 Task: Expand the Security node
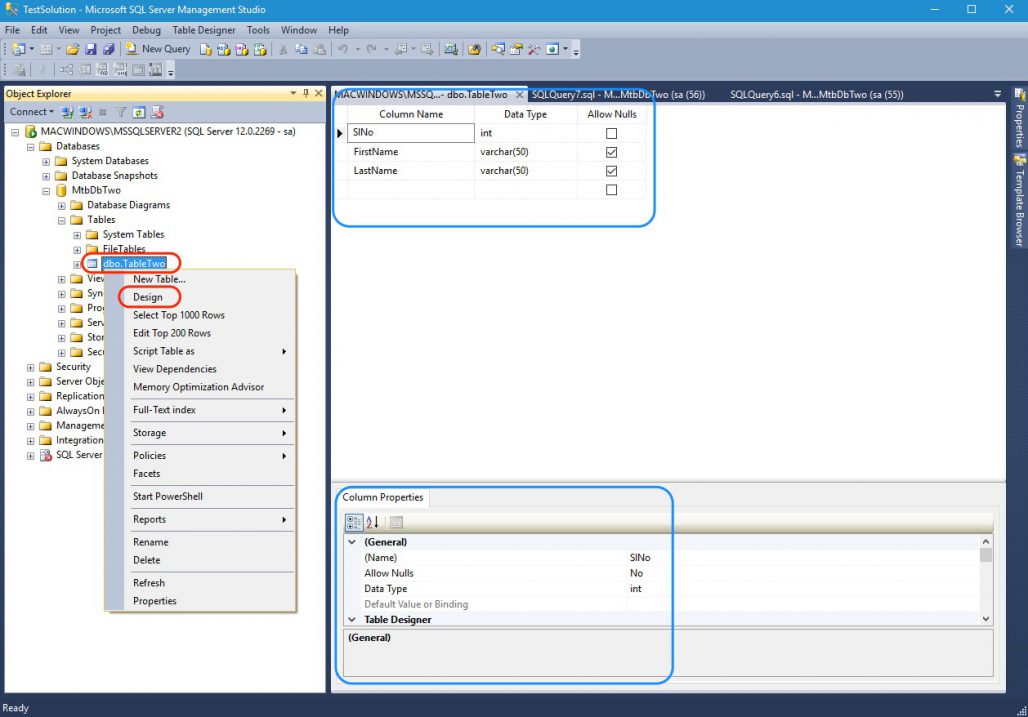[x=30, y=368]
